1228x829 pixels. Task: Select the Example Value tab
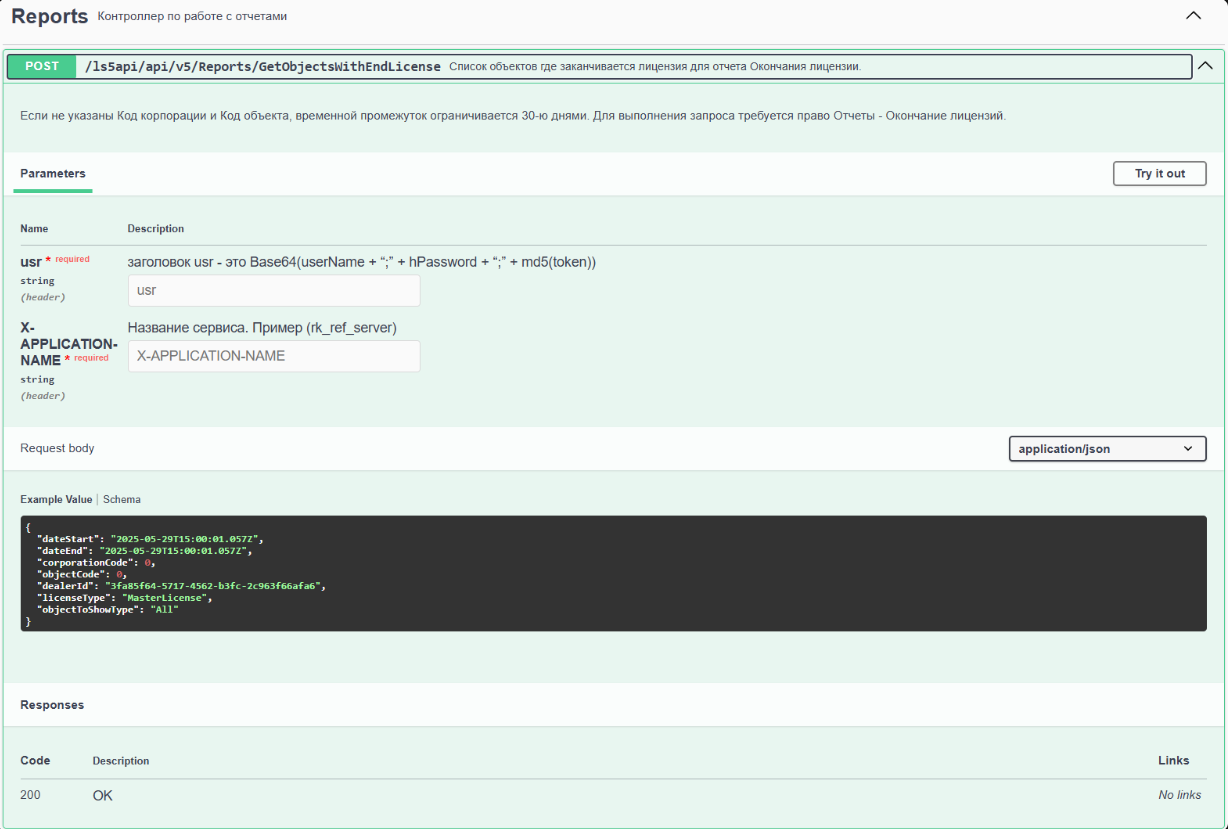[56, 499]
